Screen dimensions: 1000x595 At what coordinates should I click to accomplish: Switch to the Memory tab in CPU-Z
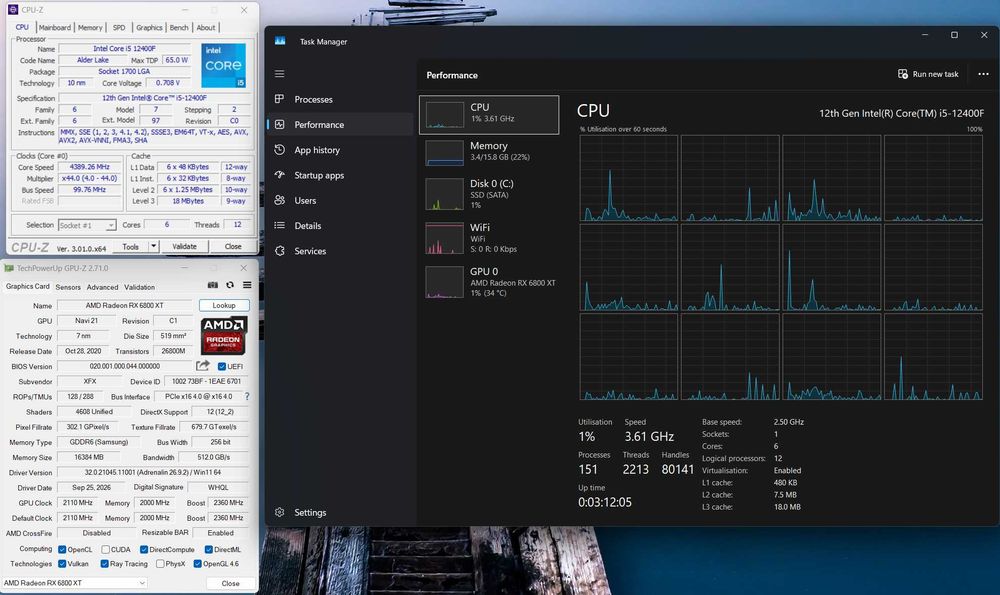click(90, 27)
